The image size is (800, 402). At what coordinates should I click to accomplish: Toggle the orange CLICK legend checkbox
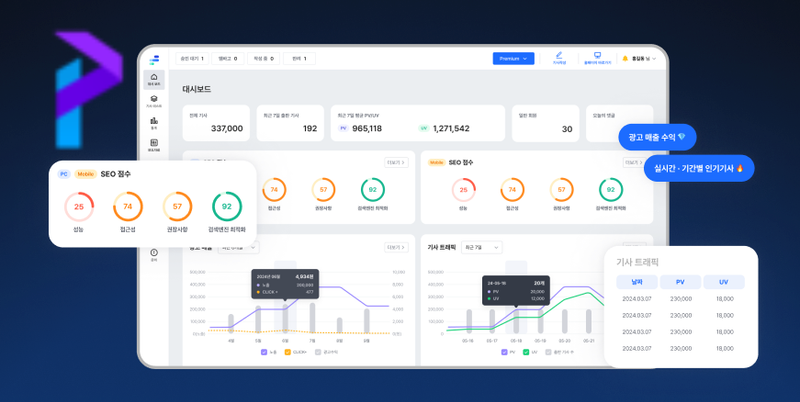coord(288,352)
